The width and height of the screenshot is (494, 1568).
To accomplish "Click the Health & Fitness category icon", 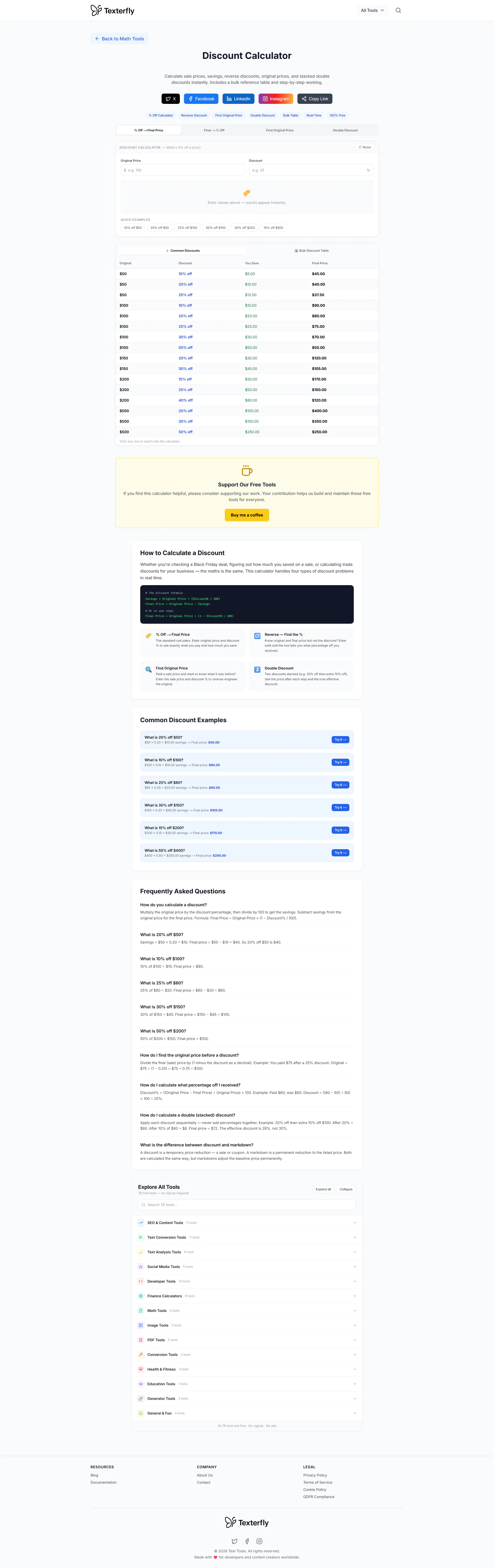I will [x=141, y=1369].
